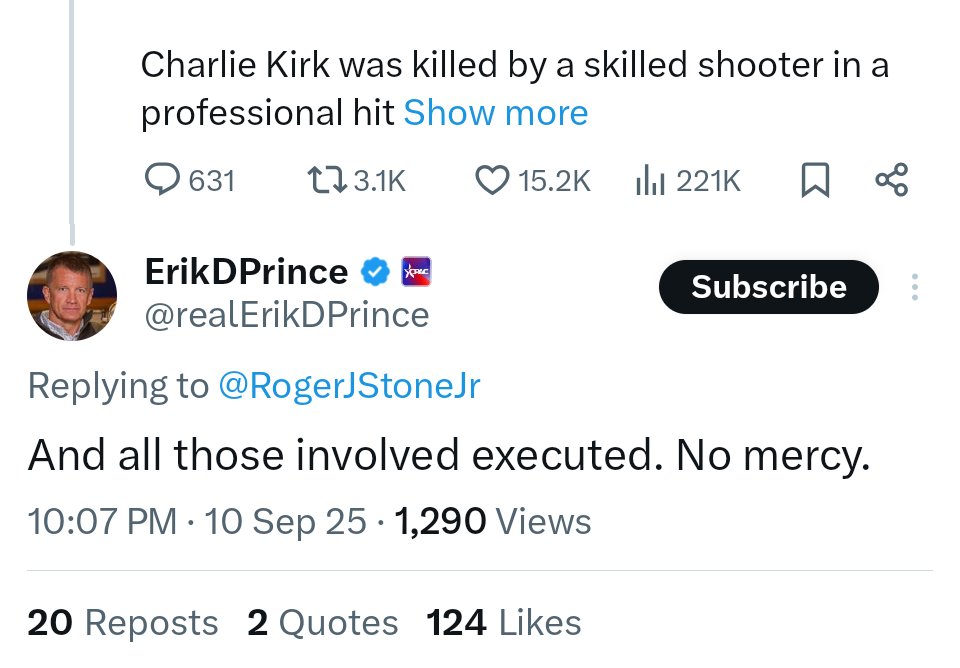Click the @realErikDPrince handle
This screenshot has width=960, height=668.
(x=287, y=315)
